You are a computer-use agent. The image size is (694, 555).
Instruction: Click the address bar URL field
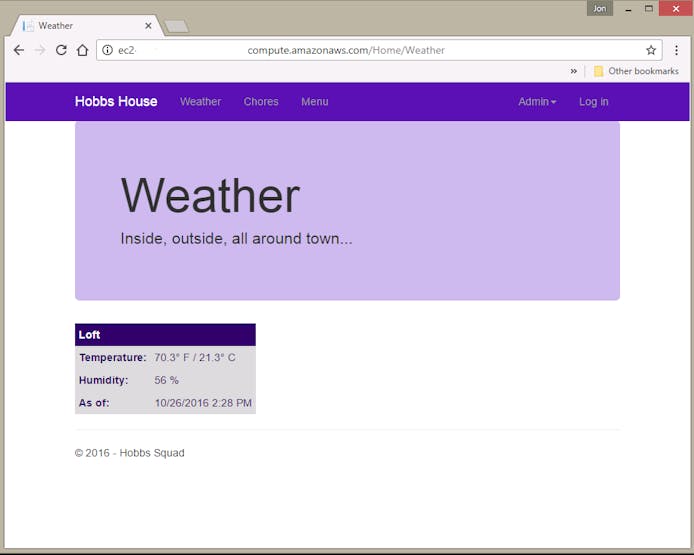379,50
